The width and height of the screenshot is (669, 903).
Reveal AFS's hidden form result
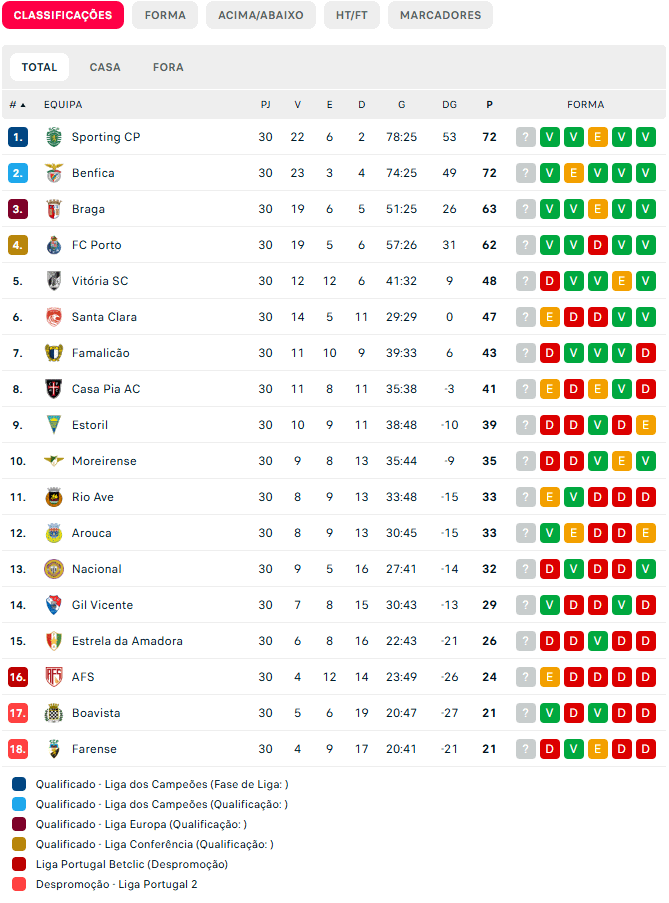coord(525,677)
